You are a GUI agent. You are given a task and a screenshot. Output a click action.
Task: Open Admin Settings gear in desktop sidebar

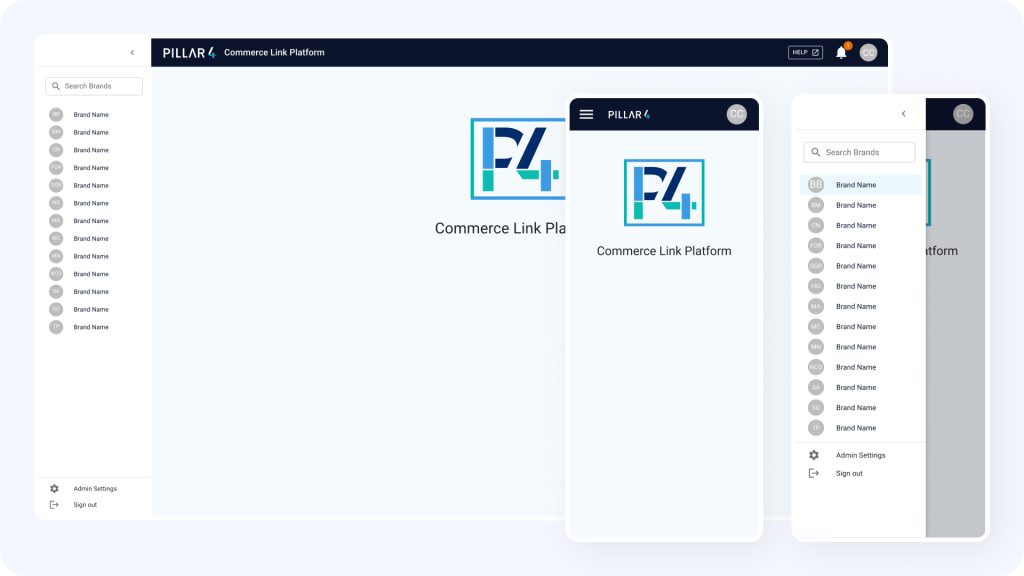[54, 488]
